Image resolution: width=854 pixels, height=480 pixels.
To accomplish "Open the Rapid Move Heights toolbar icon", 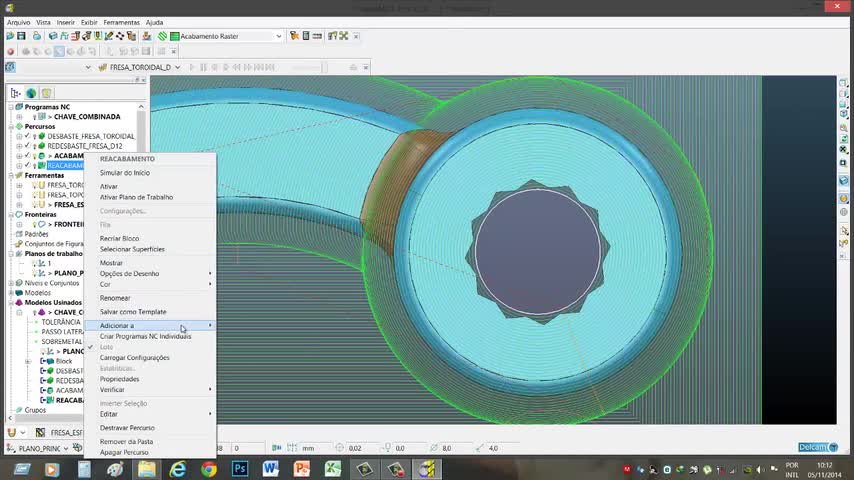I will pos(64,36).
